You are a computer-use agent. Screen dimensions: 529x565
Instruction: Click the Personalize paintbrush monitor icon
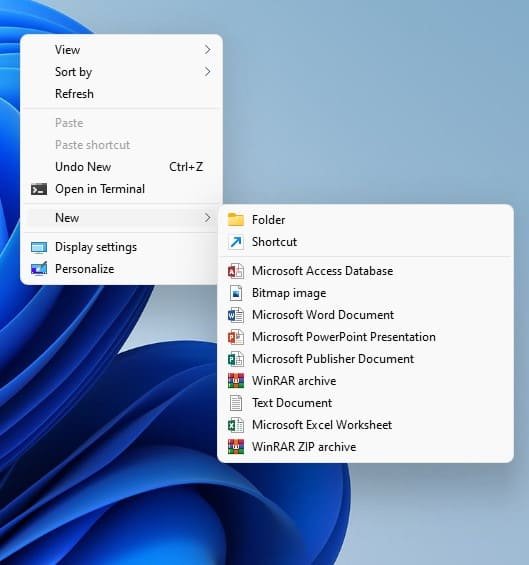39,269
